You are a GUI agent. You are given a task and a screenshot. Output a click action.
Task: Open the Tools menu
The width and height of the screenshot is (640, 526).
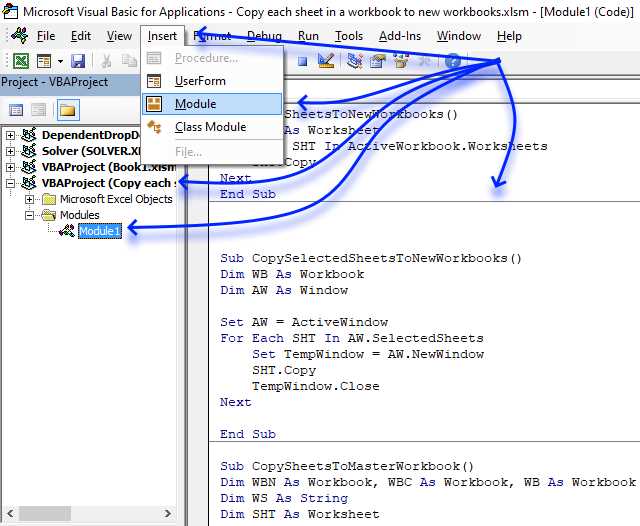point(349,36)
